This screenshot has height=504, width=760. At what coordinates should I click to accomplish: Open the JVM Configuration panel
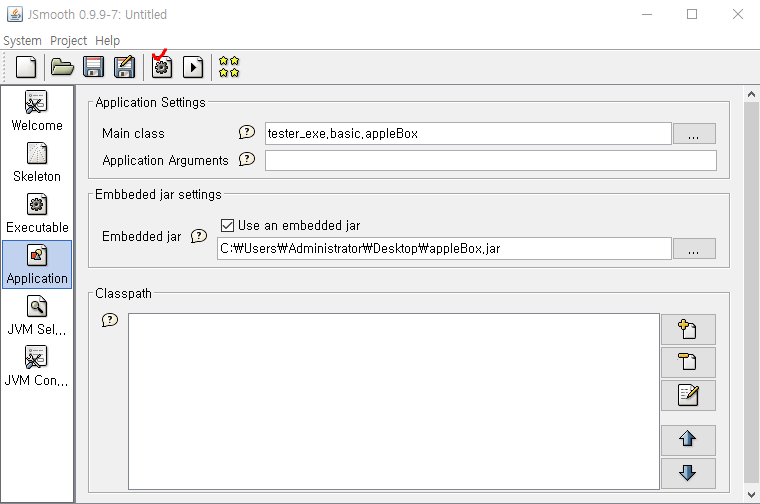point(37,366)
